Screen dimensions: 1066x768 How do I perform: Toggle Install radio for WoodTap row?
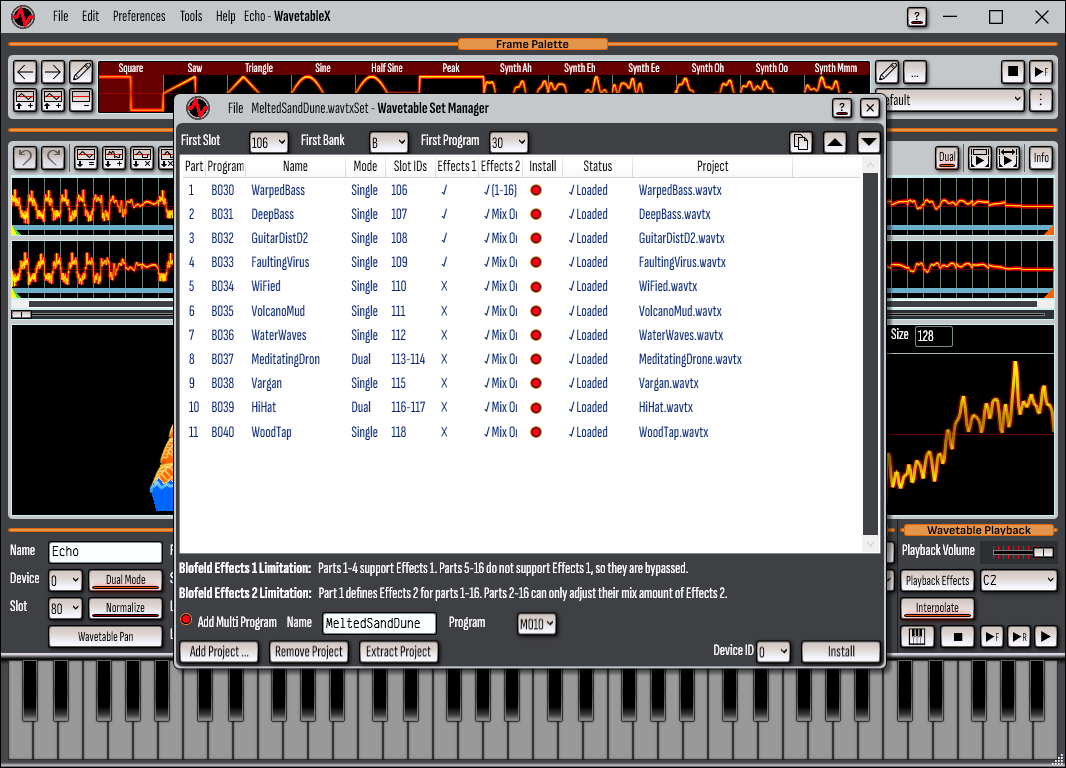coord(536,432)
